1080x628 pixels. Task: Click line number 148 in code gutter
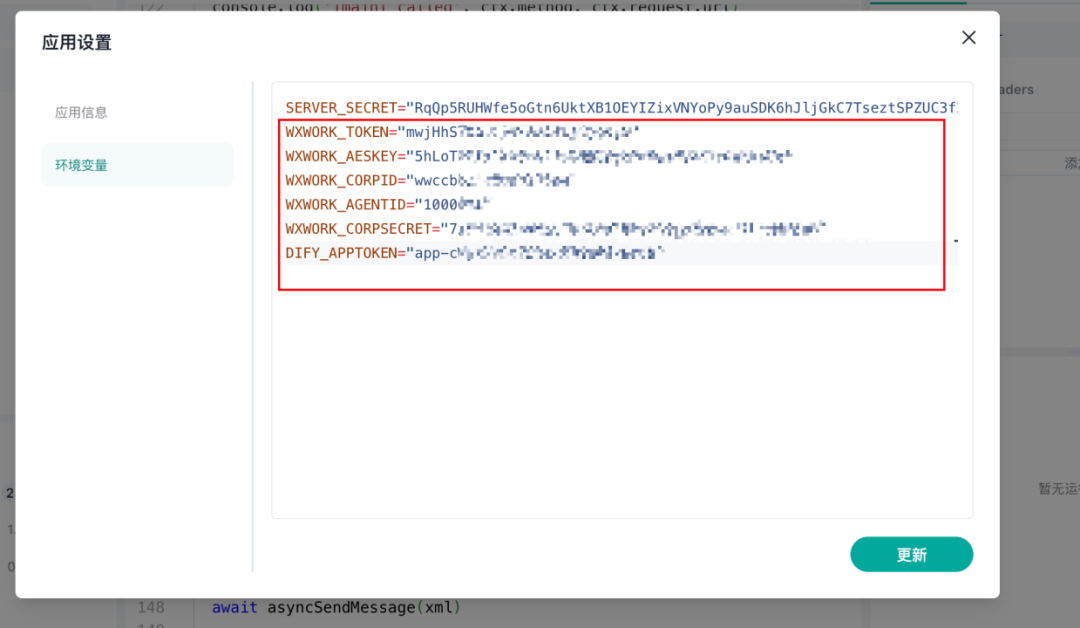point(151,607)
